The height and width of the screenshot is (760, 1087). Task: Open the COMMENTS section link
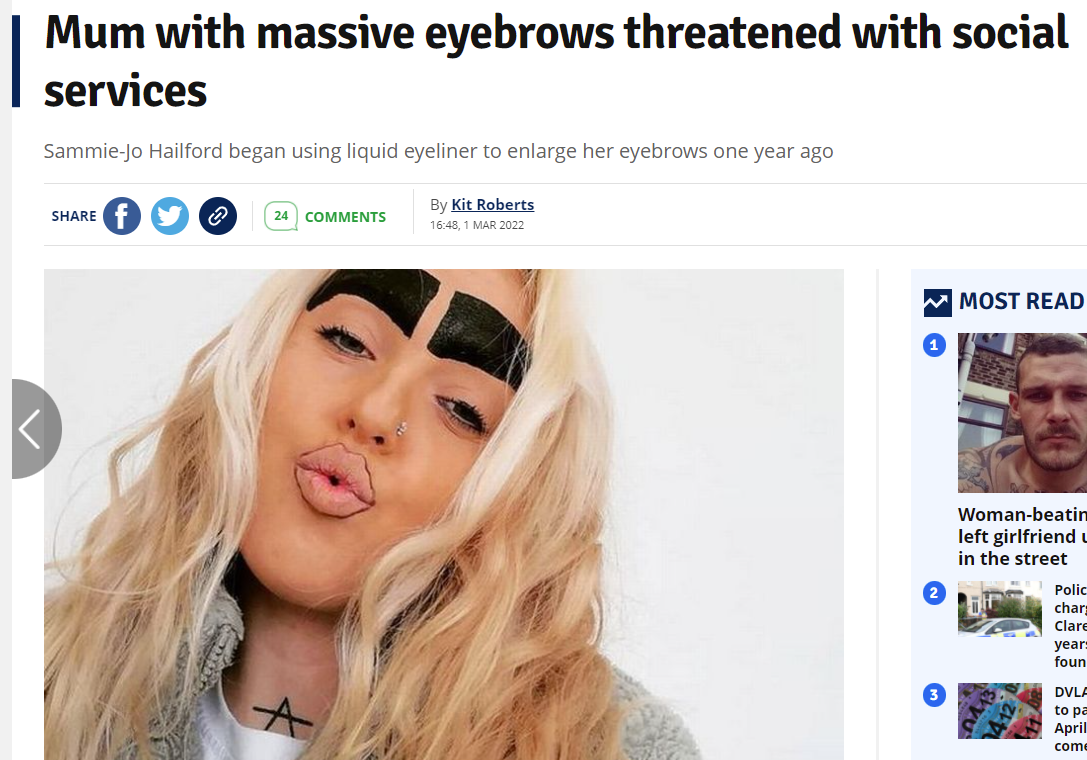(345, 217)
